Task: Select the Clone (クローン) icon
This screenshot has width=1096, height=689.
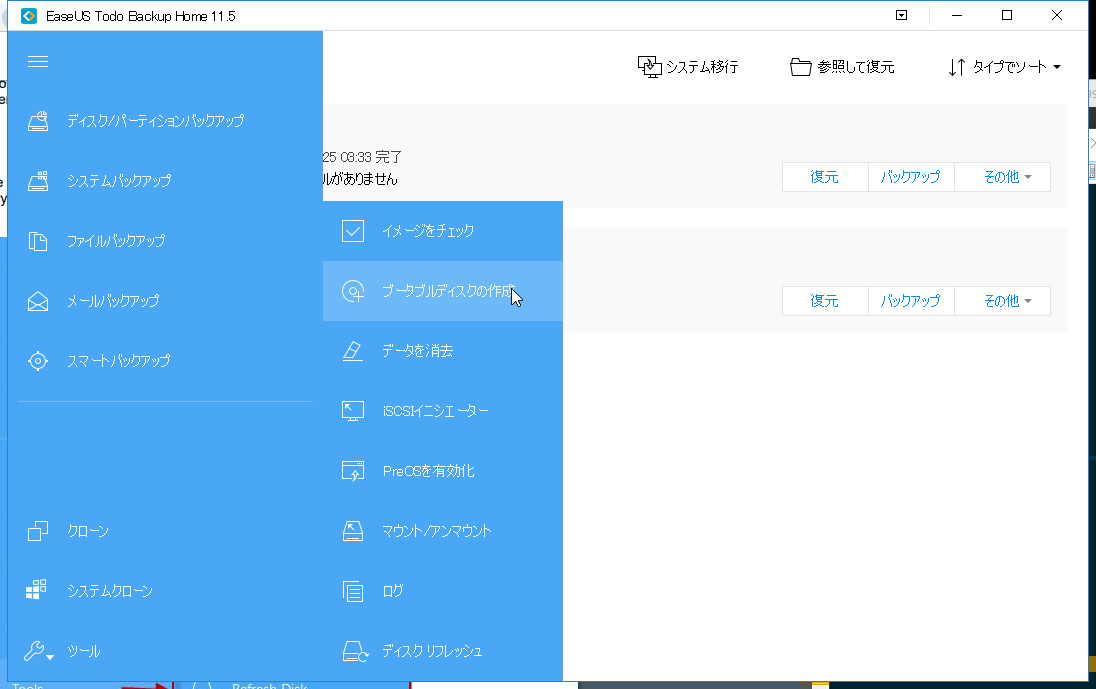Action: [38, 530]
